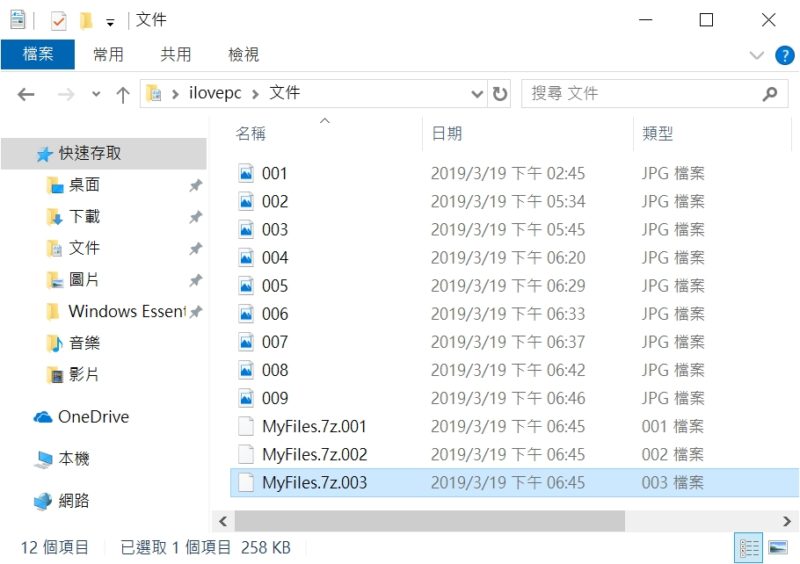Expand the ribbon with the chevron
800x564 pixels.
(x=756, y=55)
